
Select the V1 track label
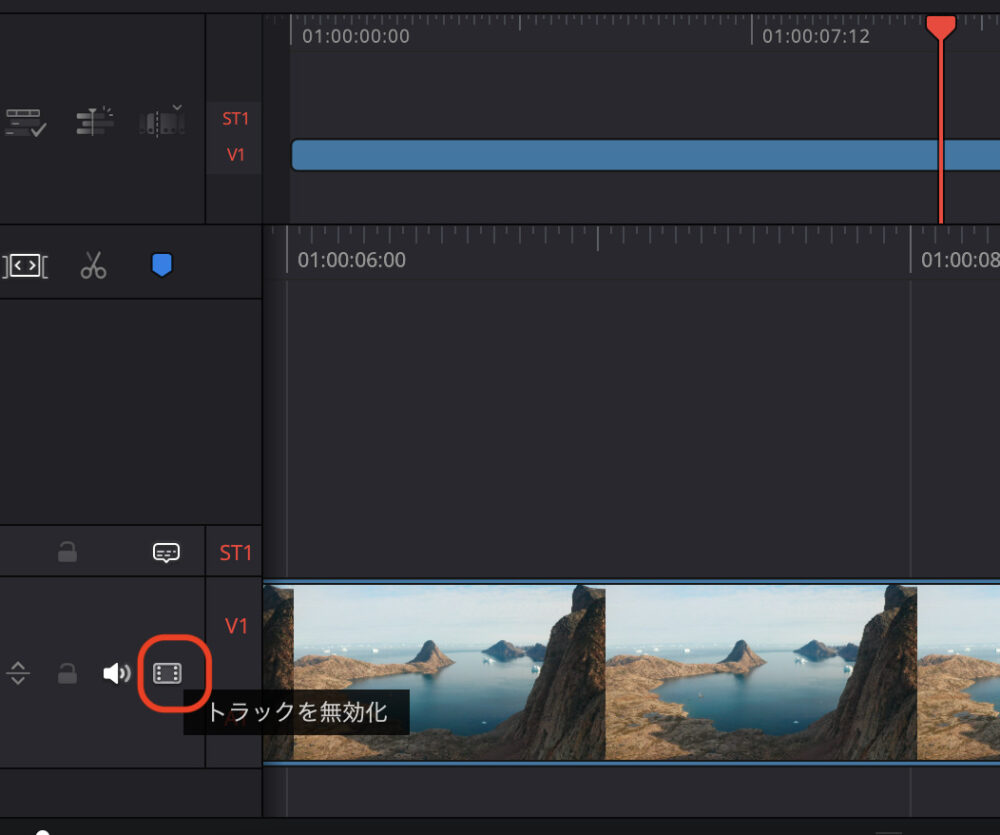tap(235, 626)
